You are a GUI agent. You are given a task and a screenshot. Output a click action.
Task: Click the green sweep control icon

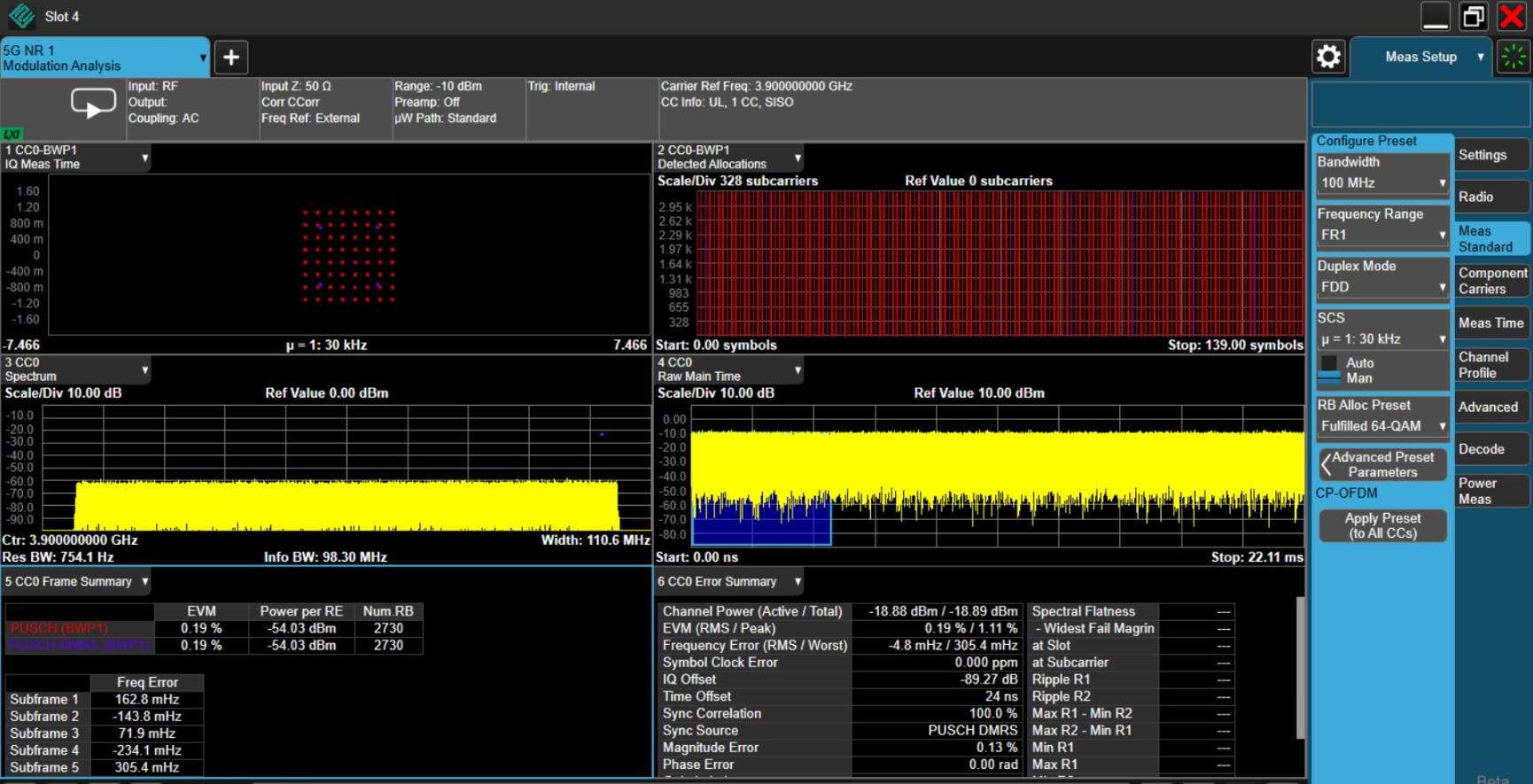click(x=1514, y=57)
